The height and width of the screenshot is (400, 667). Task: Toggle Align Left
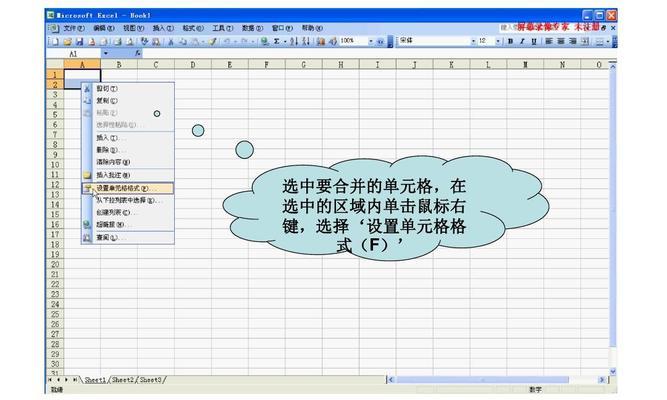[x=549, y=41]
